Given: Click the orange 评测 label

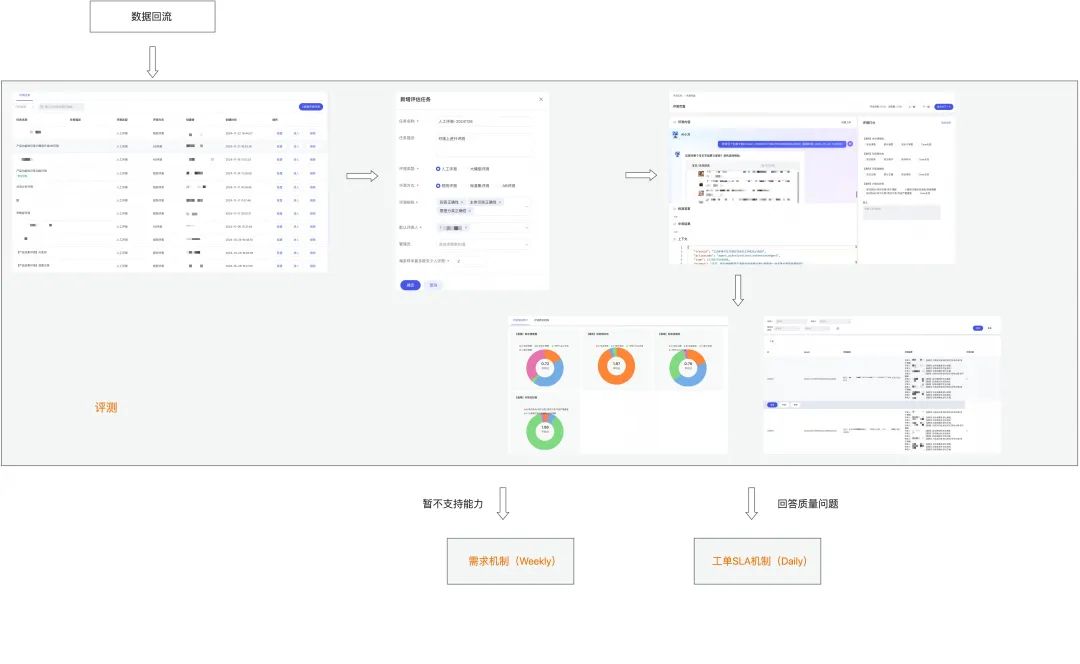Looking at the screenshot, I should tap(106, 407).
